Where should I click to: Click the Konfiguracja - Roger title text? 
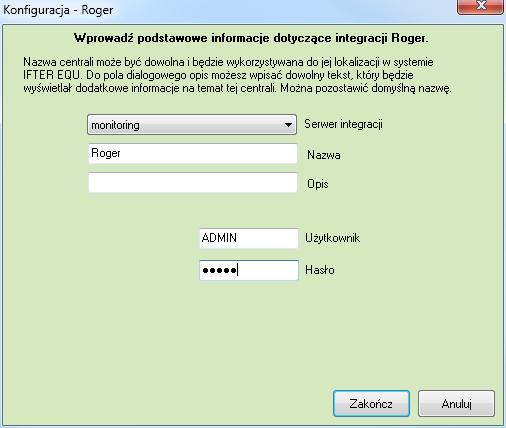pyautogui.click(x=58, y=10)
